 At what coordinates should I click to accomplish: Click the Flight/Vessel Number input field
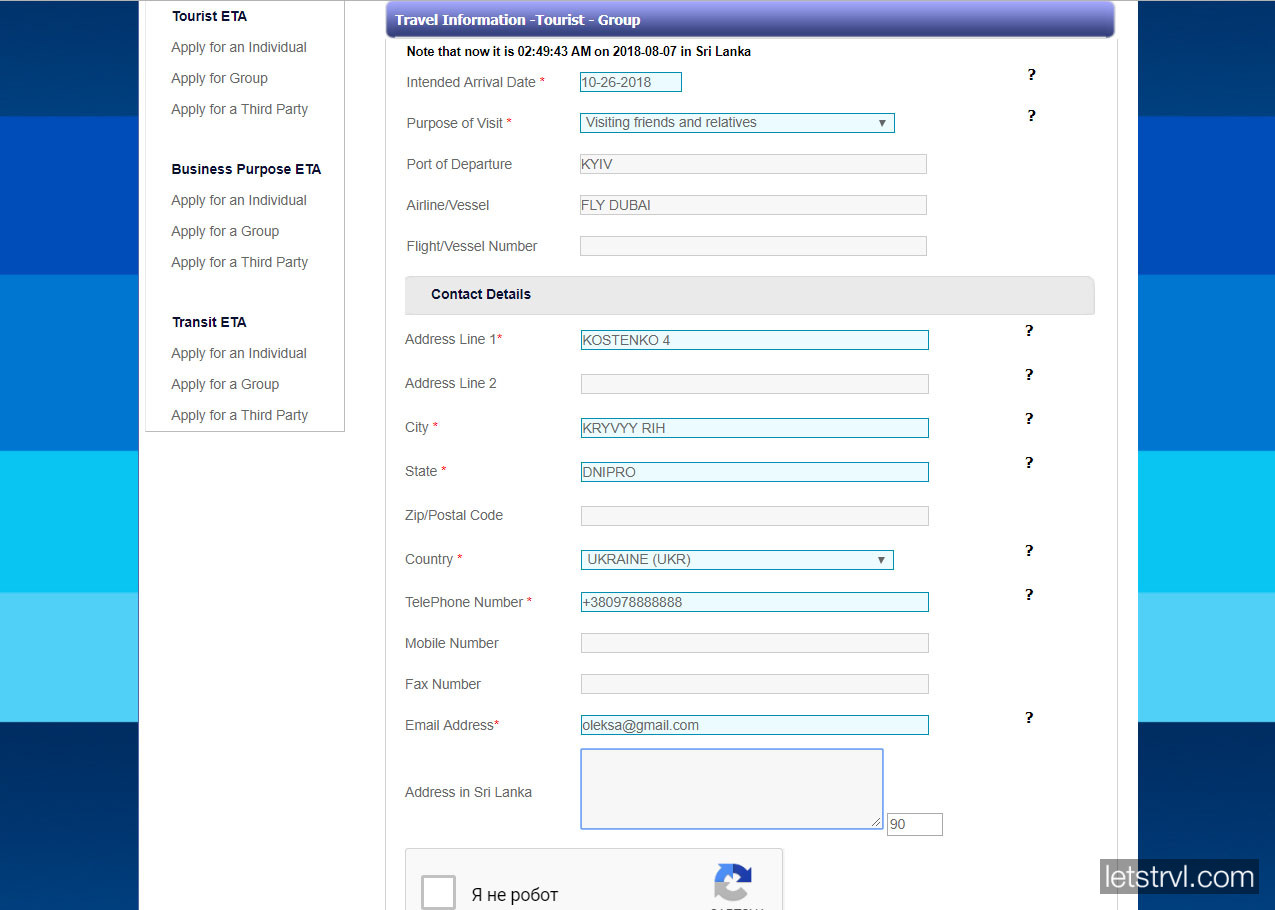pos(753,246)
